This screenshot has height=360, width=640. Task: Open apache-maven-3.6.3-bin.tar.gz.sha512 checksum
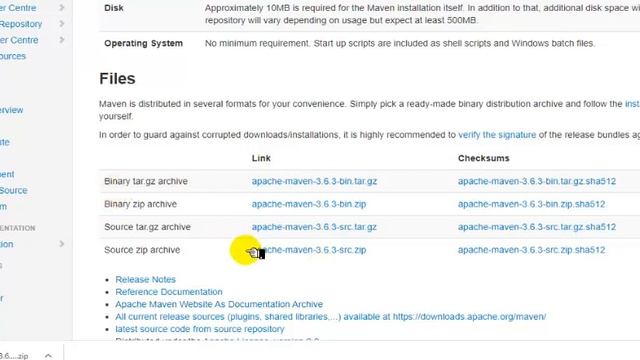[536, 181]
